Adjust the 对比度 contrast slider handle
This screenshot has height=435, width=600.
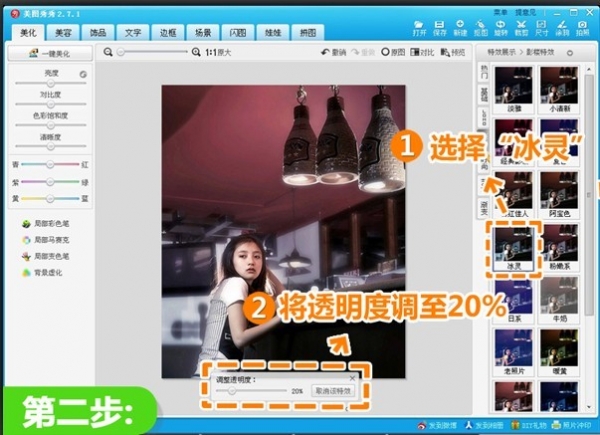click(x=51, y=104)
